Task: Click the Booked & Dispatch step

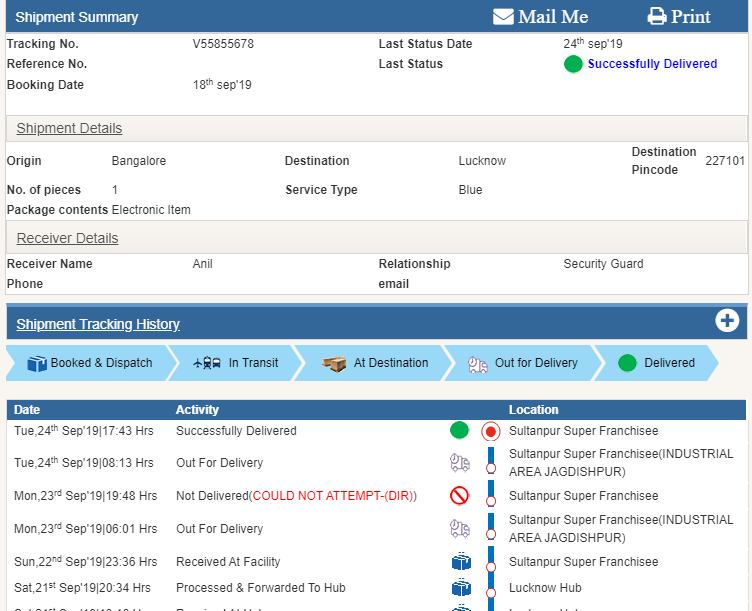Action: pyautogui.click(x=90, y=363)
